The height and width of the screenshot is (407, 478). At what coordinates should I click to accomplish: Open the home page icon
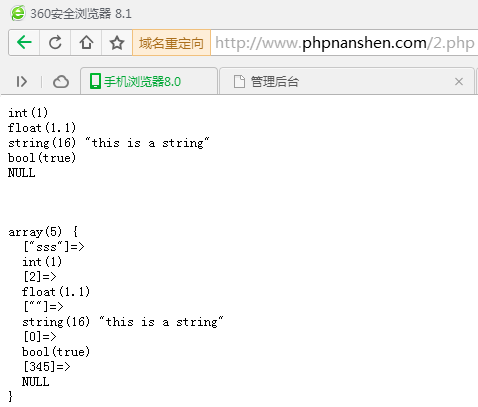tap(86, 42)
